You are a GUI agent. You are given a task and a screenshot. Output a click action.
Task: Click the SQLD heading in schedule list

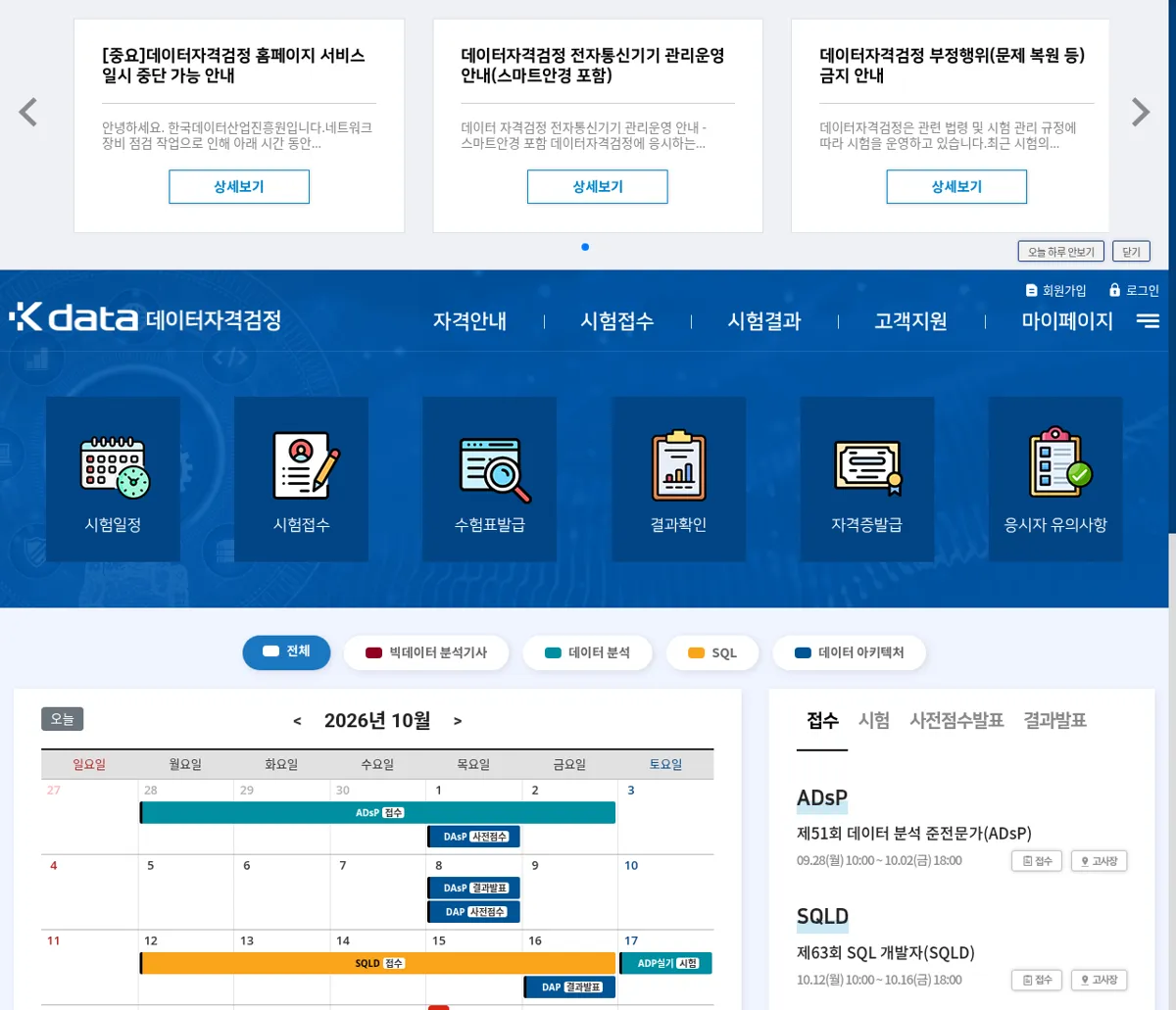pos(822,917)
